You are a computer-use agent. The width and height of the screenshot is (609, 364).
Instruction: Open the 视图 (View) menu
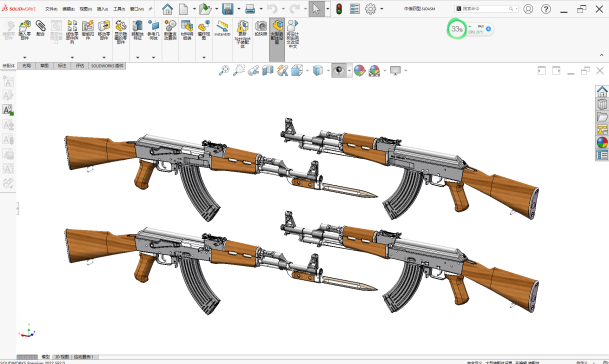coord(85,9)
